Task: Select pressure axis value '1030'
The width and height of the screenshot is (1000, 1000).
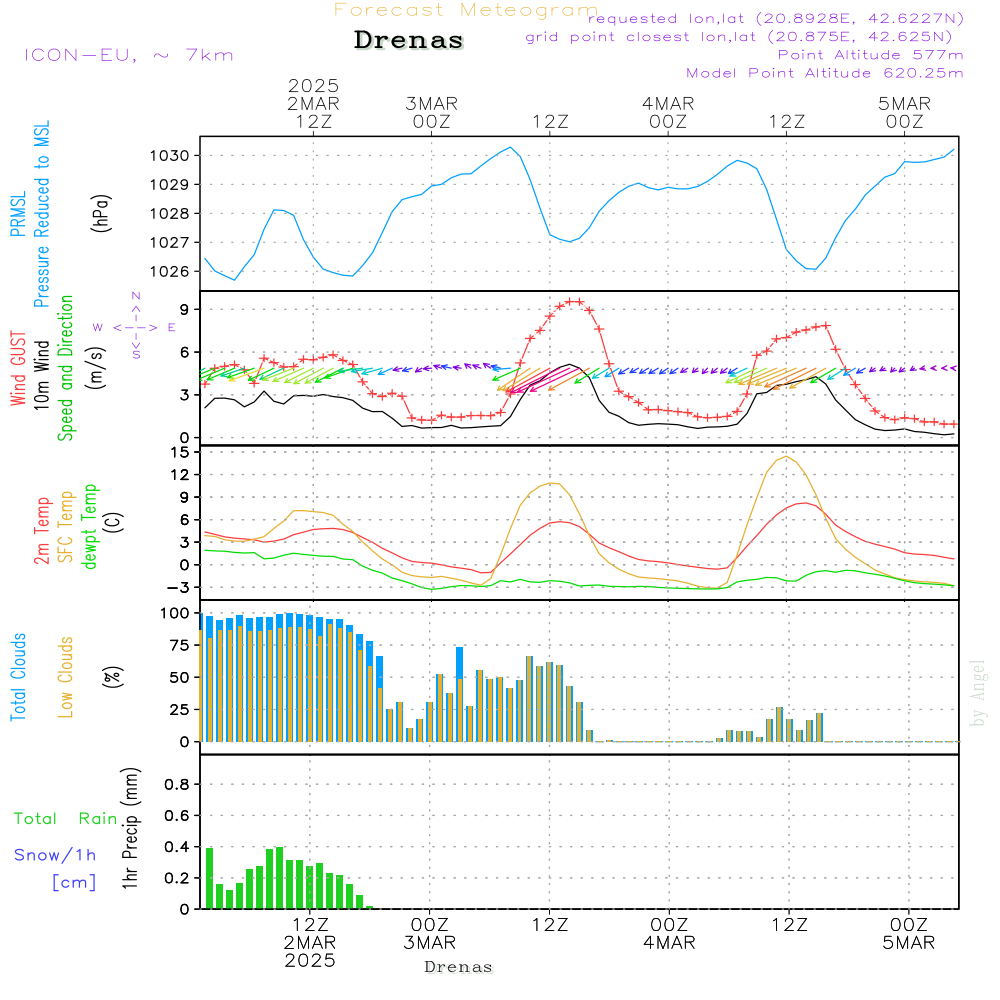Action: 169,156
